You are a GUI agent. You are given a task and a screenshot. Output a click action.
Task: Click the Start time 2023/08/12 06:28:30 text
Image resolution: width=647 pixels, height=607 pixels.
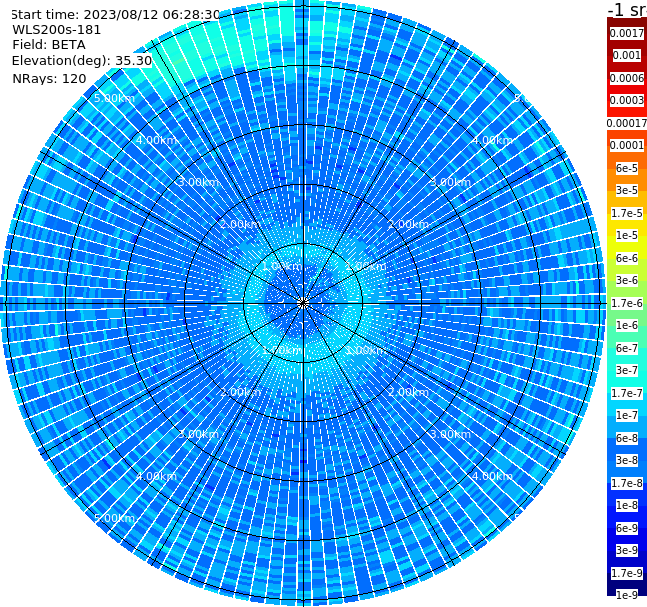(x=116, y=15)
